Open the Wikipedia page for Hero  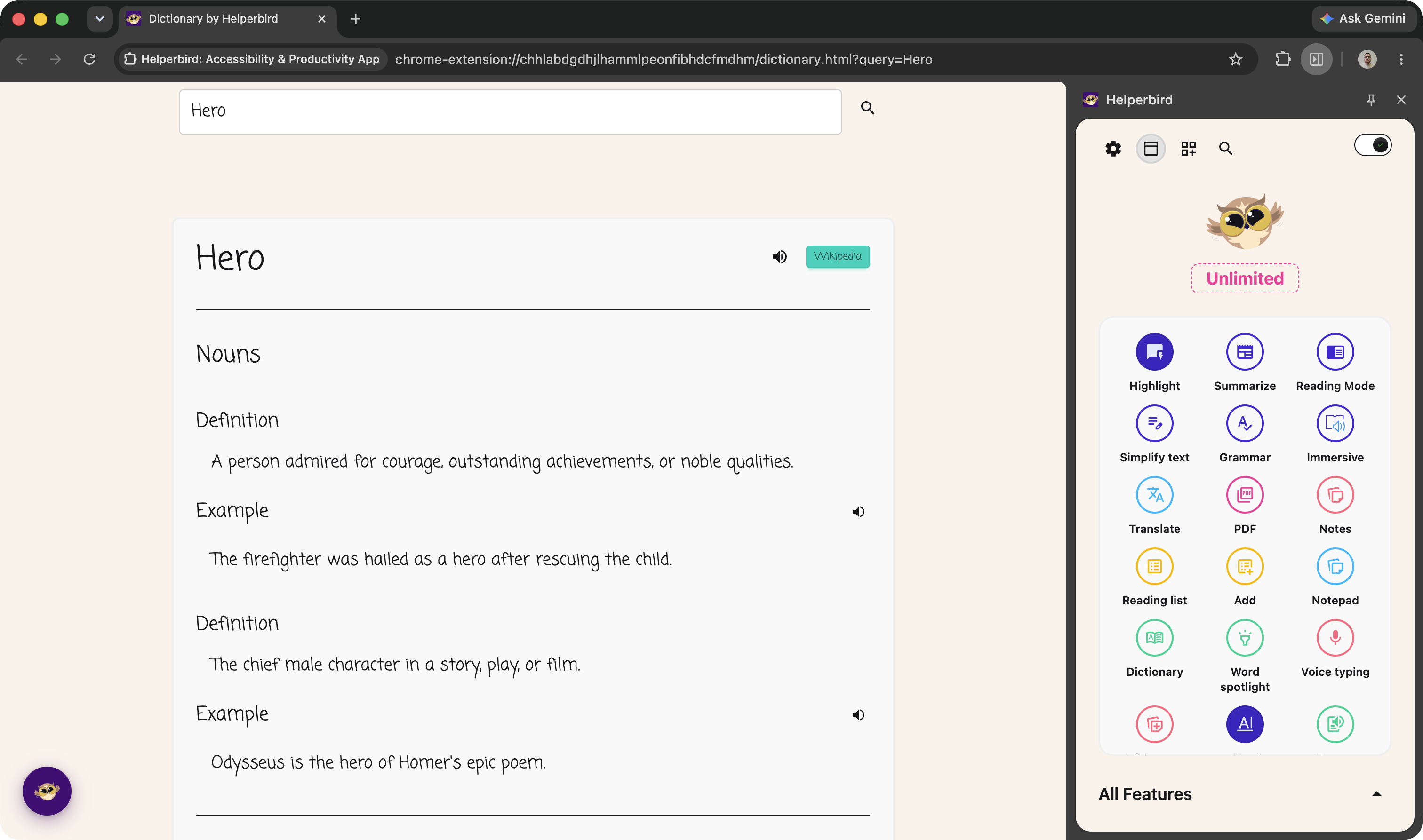click(838, 256)
